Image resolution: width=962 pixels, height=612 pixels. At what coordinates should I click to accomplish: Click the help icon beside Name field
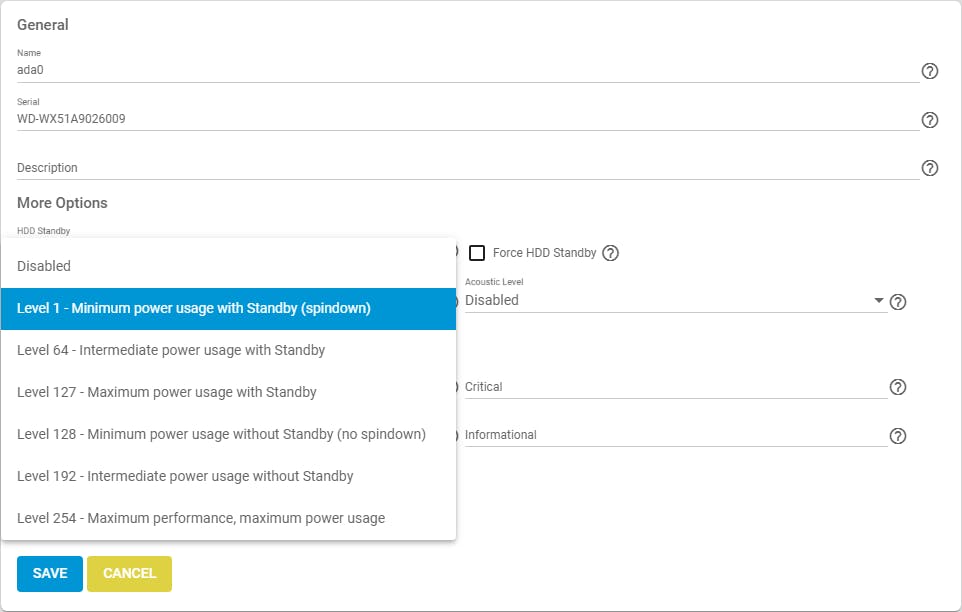929,71
